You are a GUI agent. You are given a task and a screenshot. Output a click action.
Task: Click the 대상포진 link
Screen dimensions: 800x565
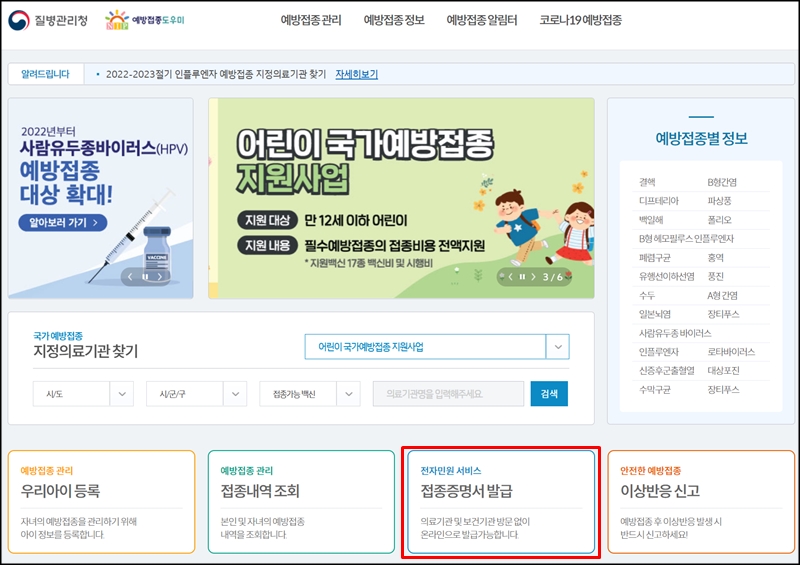[723, 371]
